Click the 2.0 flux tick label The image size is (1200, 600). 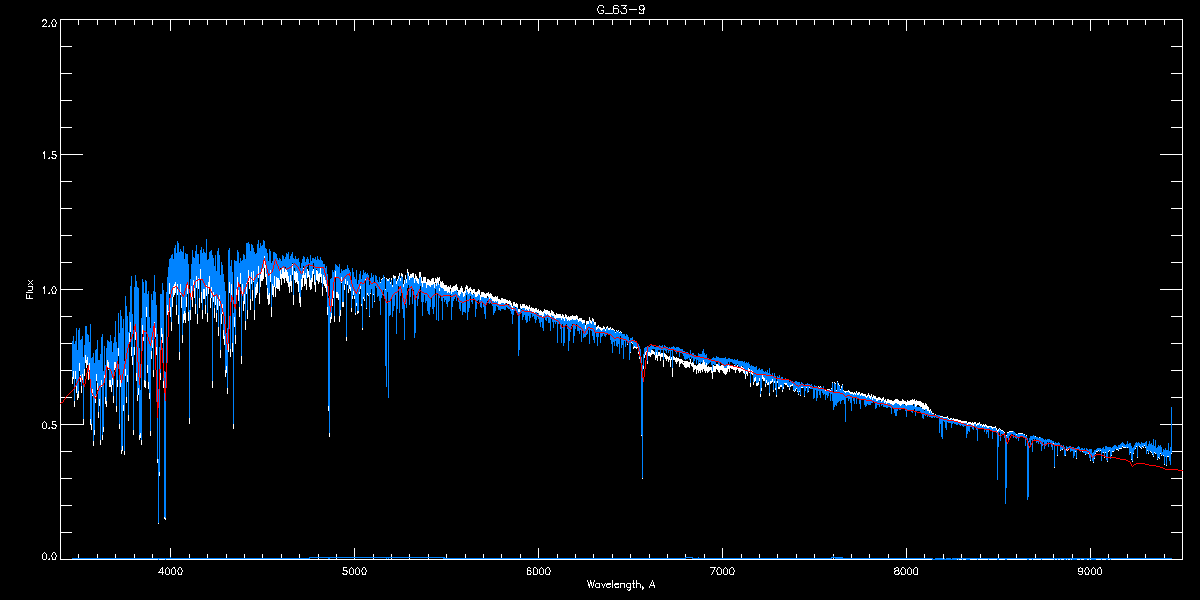click(48, 21)
